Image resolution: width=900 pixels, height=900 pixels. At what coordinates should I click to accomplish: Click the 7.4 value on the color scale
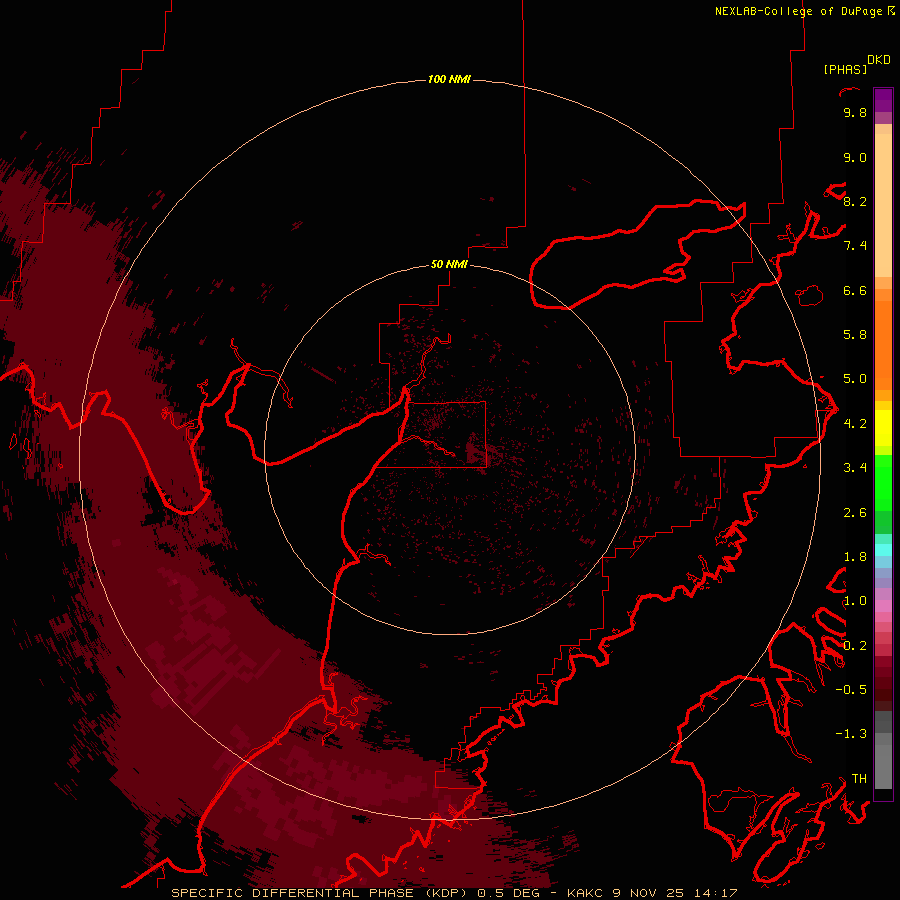pyautogui.click(x=855, y=246)
